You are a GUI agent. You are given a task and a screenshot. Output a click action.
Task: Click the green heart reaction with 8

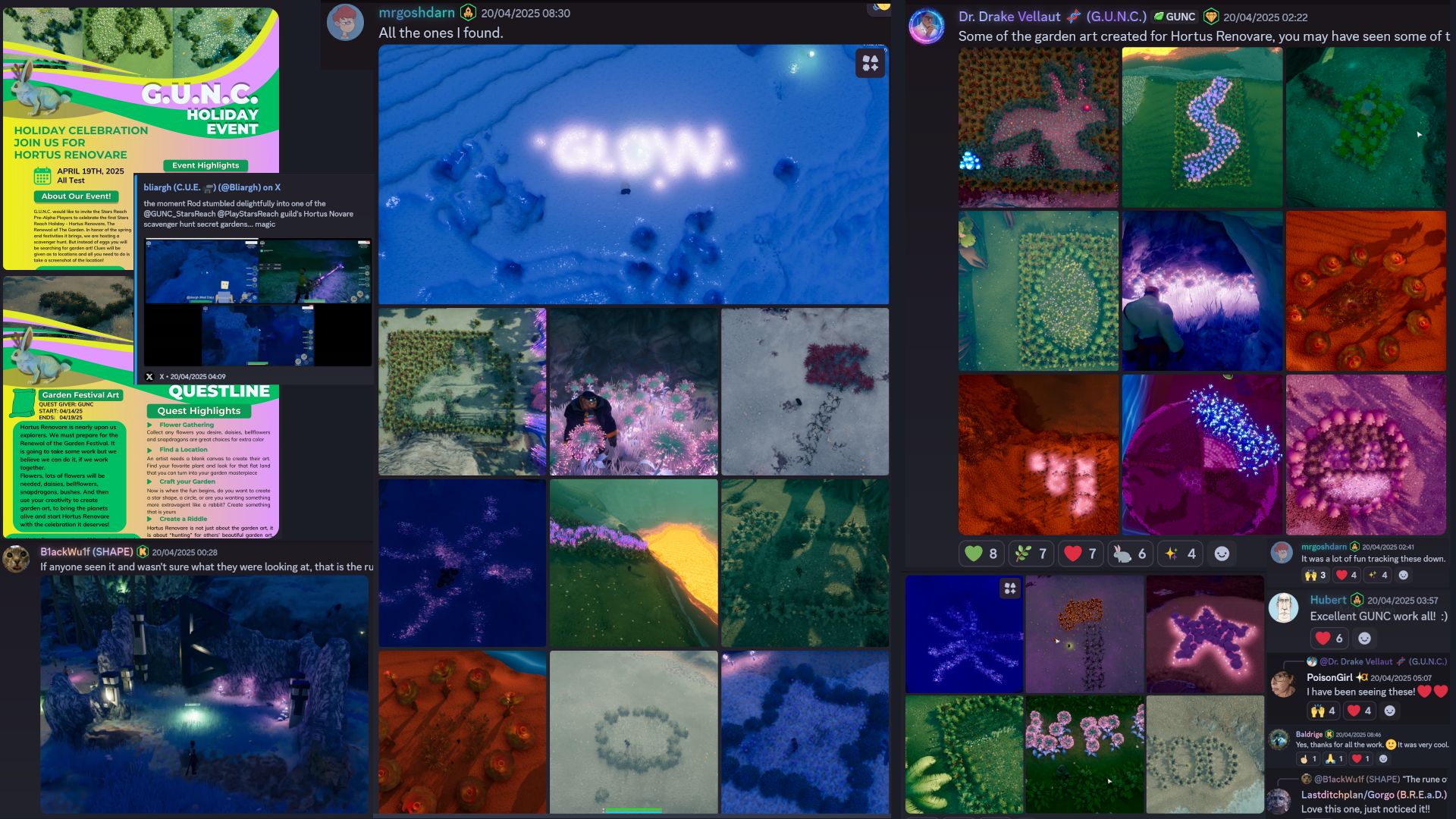click(982, 554)
